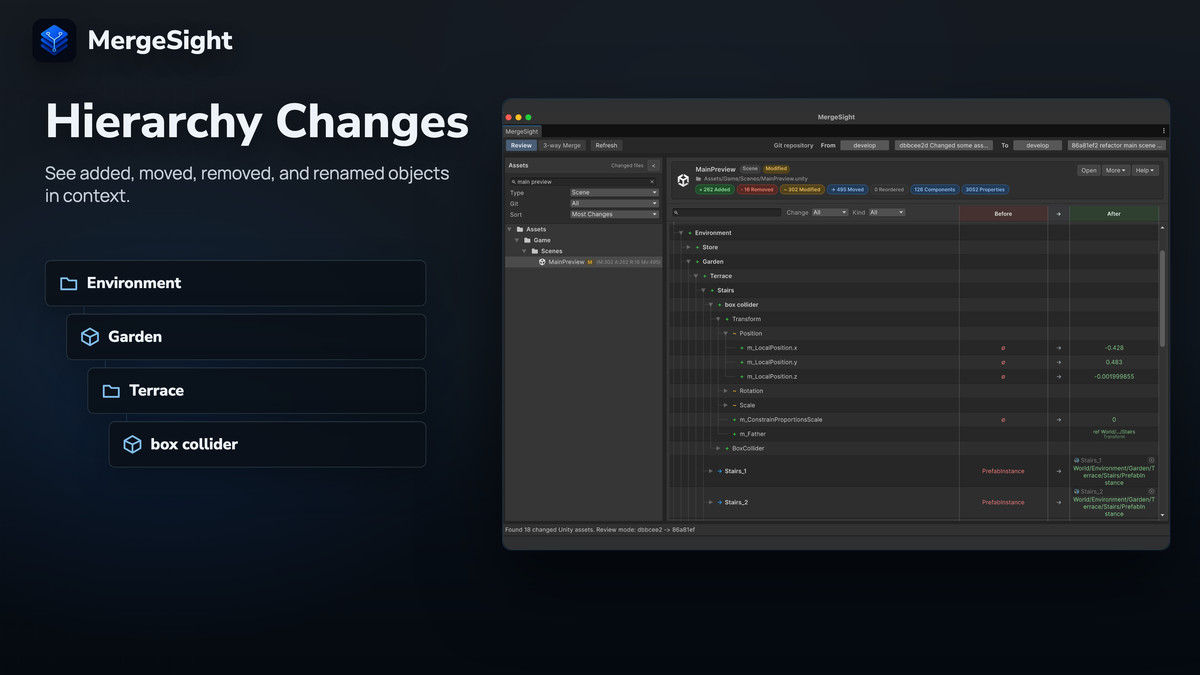Click the Before column header
The image size is (1200, 675).
tap(1003, 214)
